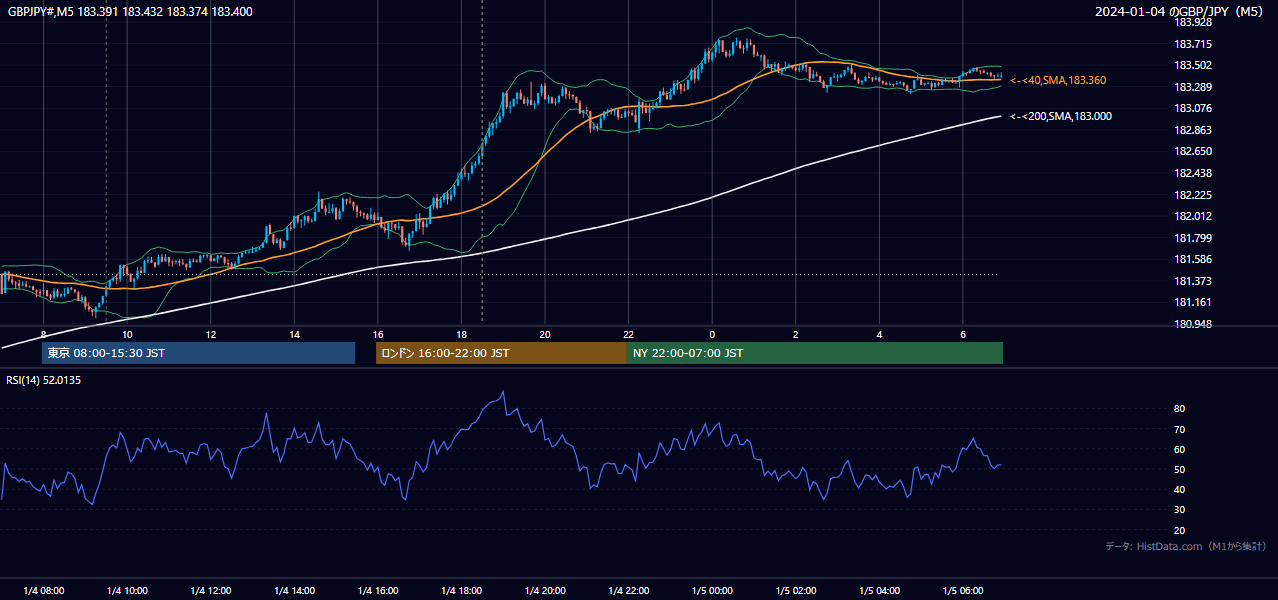Click price axis value 183.502

(1193, 65)
